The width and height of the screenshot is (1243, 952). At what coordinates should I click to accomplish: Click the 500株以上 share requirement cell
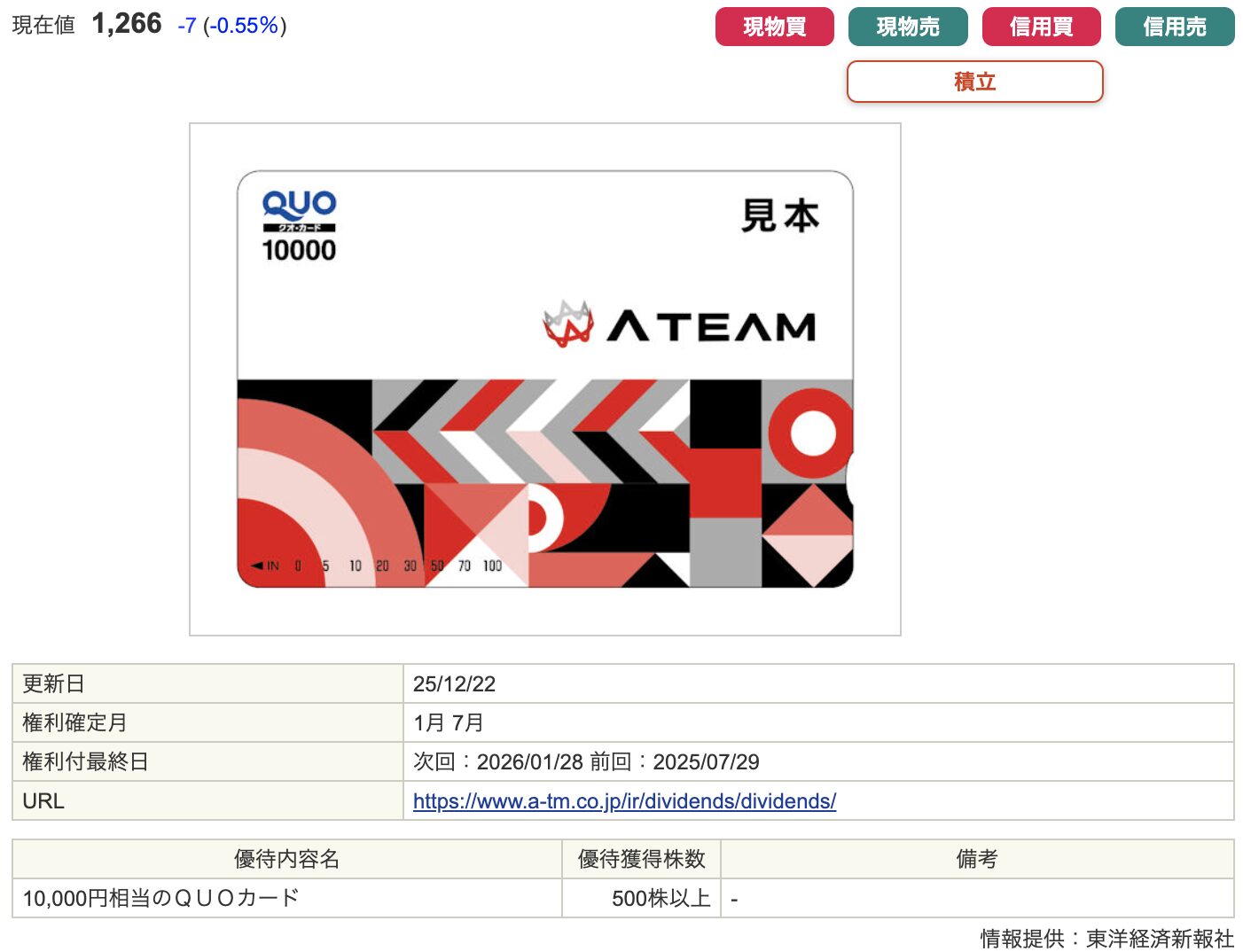coord(661,898)
